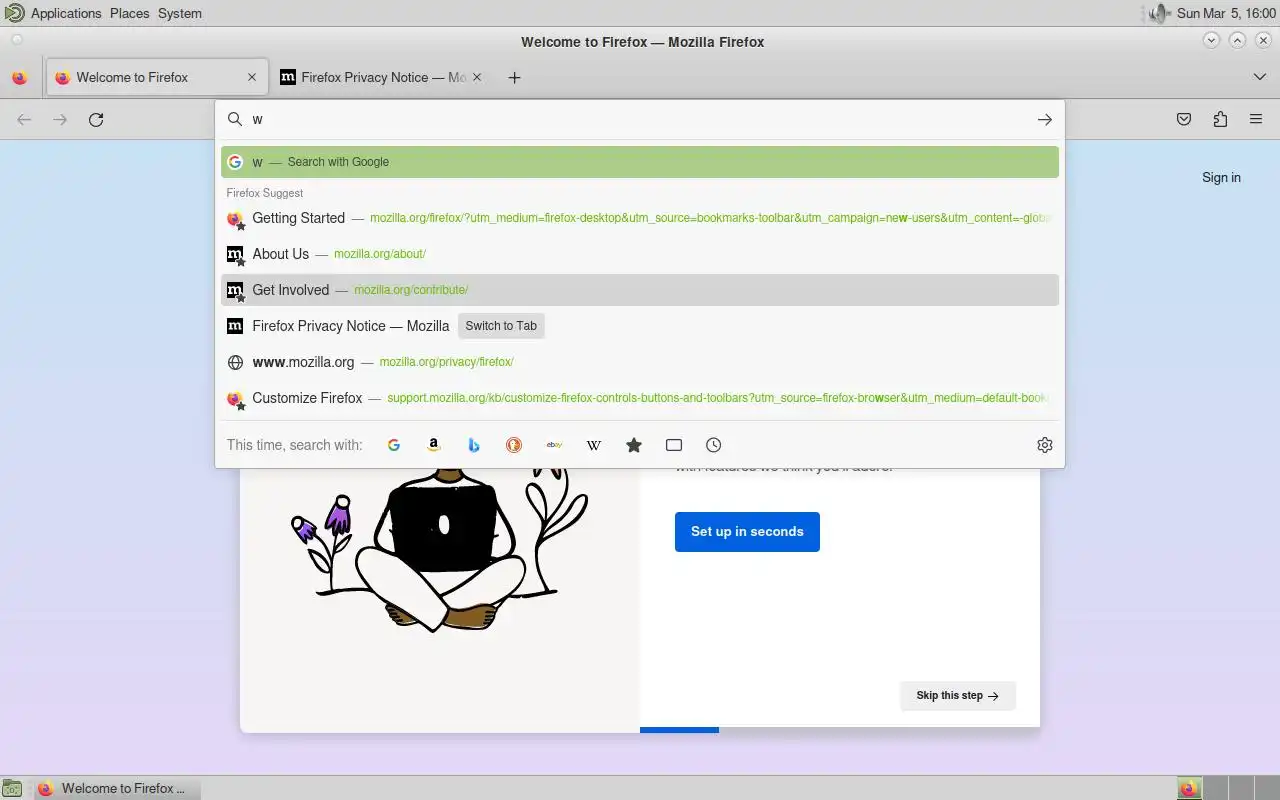The height and width of the screenshot is (800, 1280).
Task: Close the Firefox Privacy Notice tab
Action: click(x=477, y=77)
